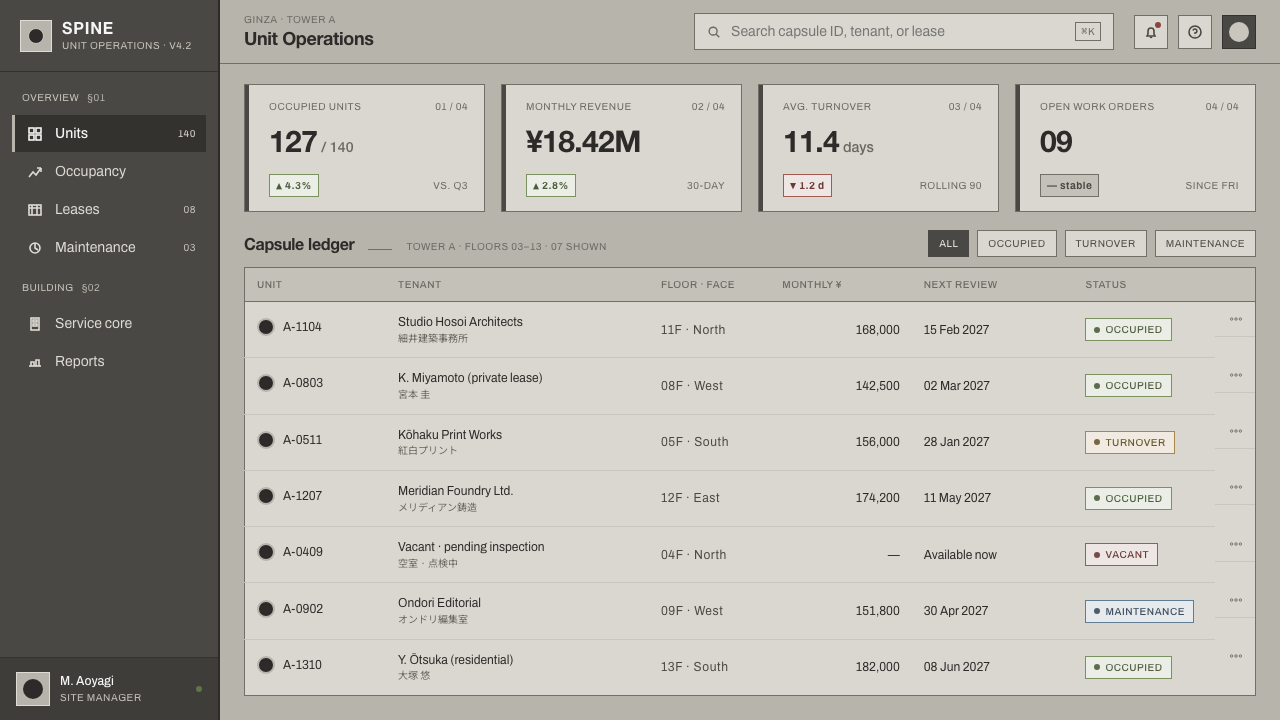Go to Units in sidebar
Image resolution: width=1280 pixels, height=720 pixels.
[109, 134]
